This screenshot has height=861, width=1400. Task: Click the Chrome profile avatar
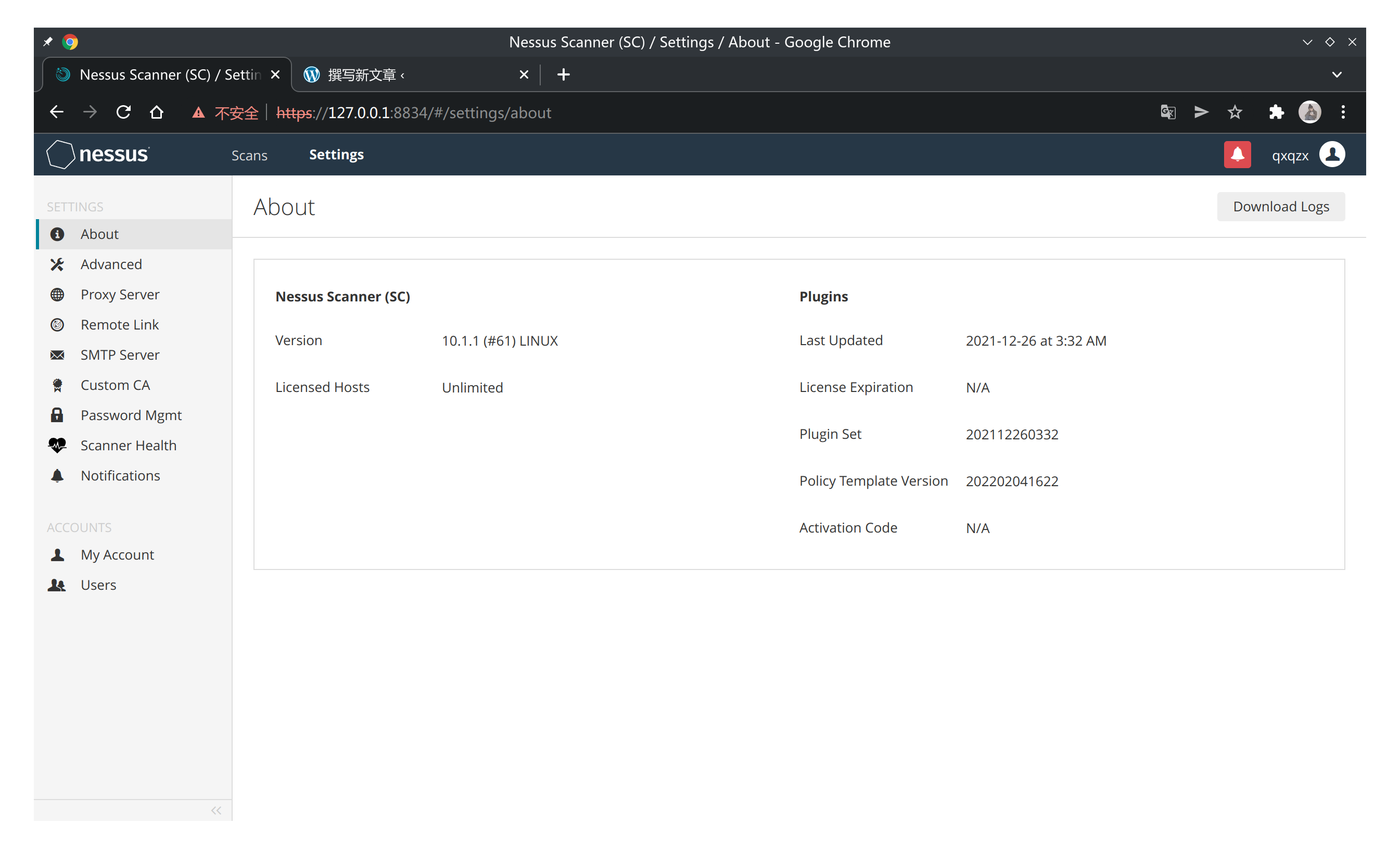(1309, 112)
